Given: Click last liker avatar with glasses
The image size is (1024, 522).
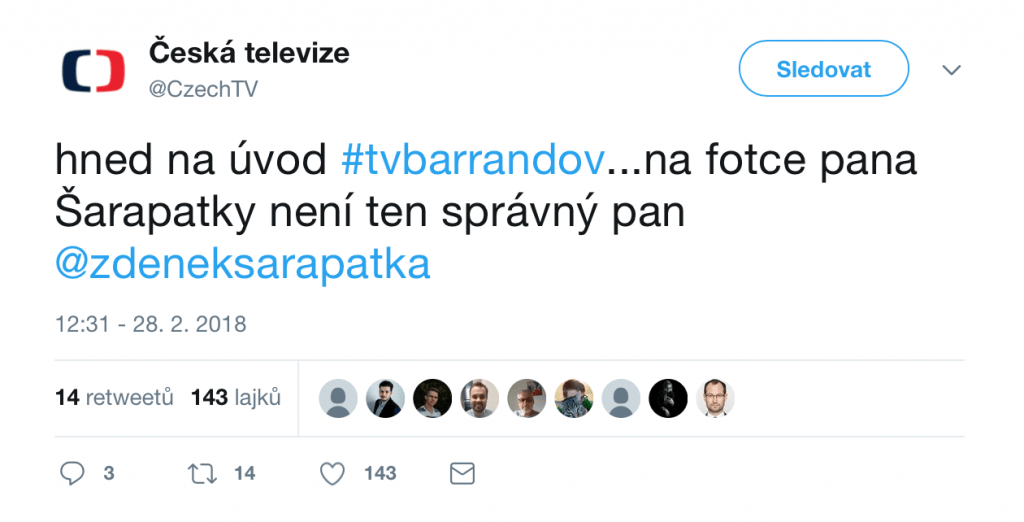Looking at the screenshot, I should (715, 398).
